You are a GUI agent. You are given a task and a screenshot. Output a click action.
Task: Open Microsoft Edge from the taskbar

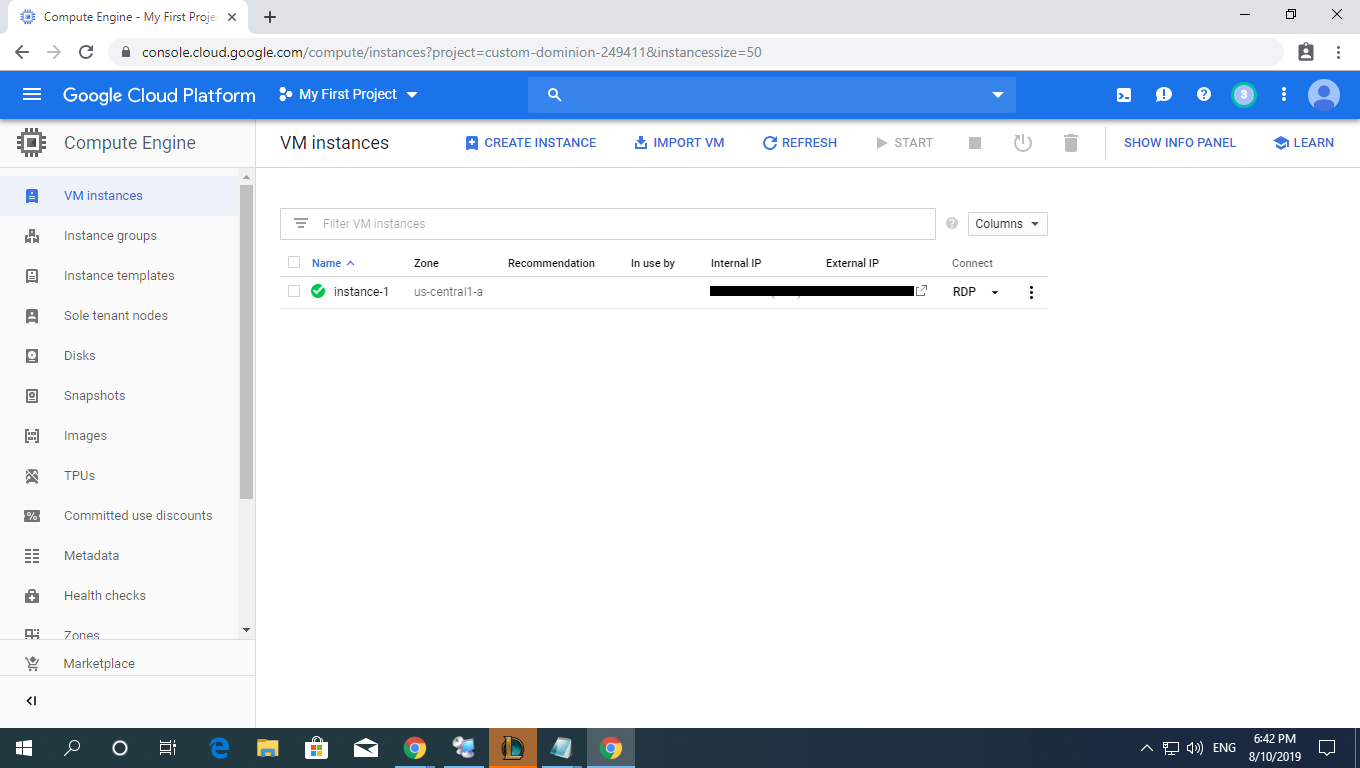[x=219, y=748]
